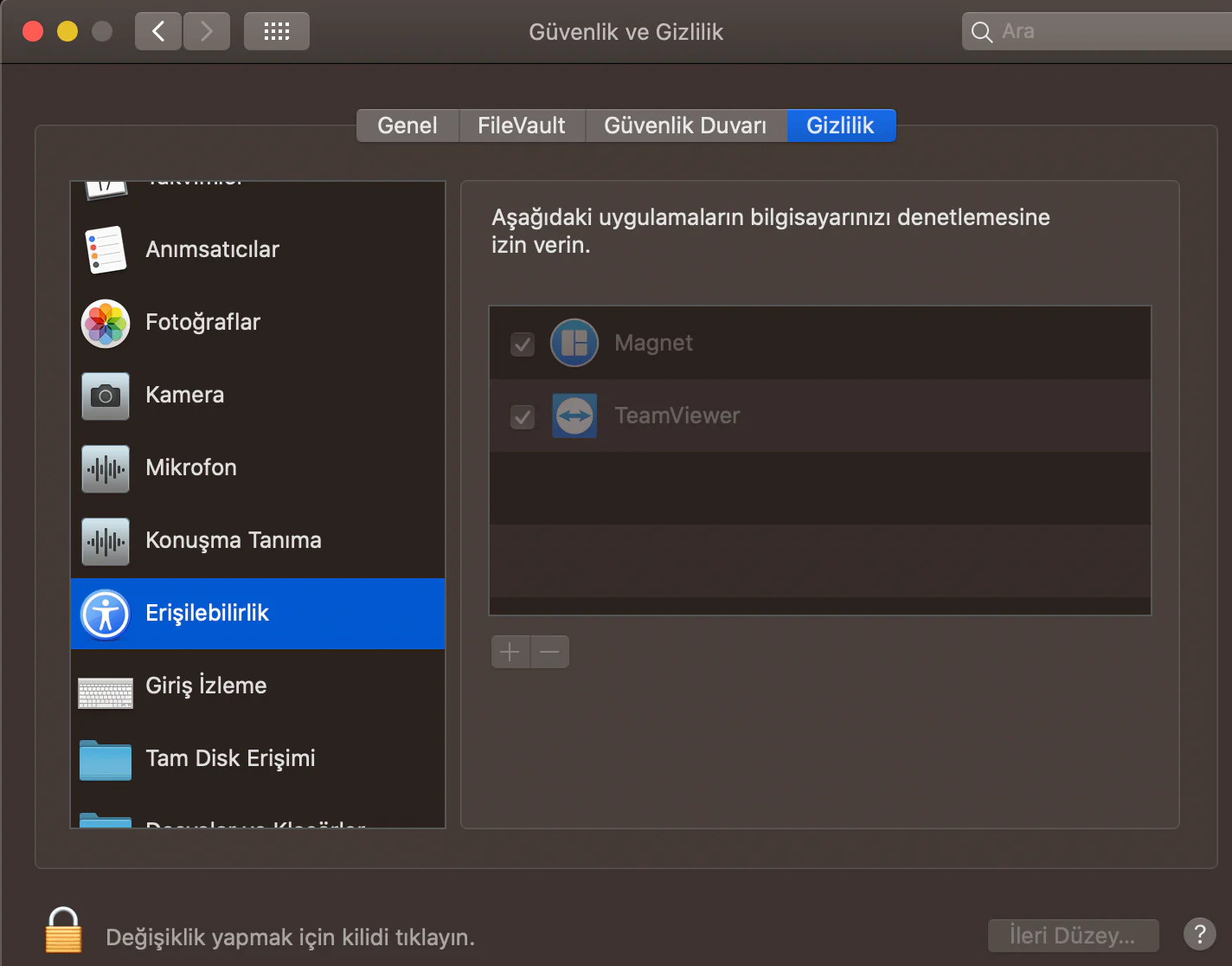Open the FileVault tab
This screenshot has width=1232, height=966.
coord(522,126)
